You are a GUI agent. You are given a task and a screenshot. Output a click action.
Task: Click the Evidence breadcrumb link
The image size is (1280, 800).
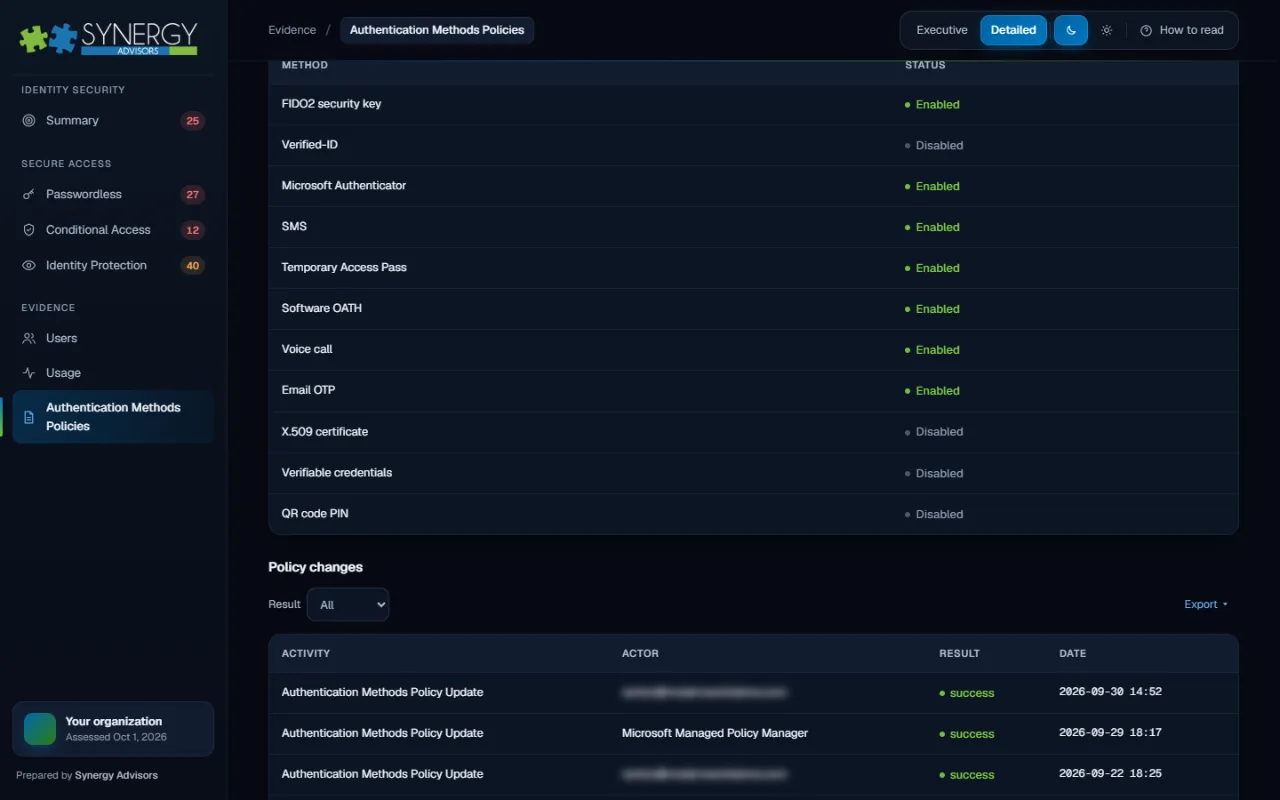pos(292,30)
